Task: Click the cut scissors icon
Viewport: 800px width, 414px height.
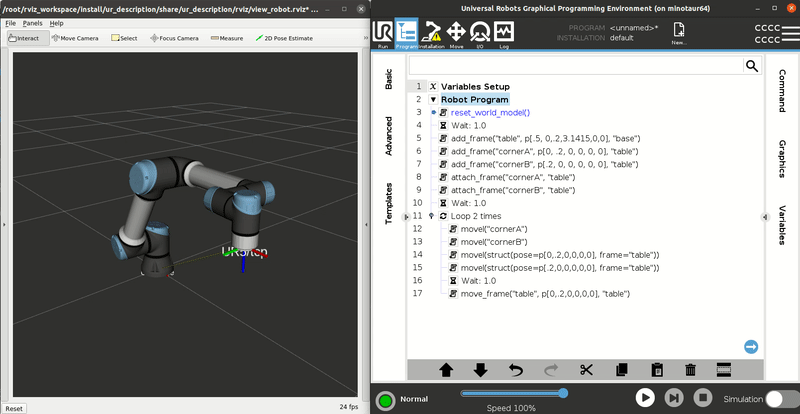Action: click(586, 369)
